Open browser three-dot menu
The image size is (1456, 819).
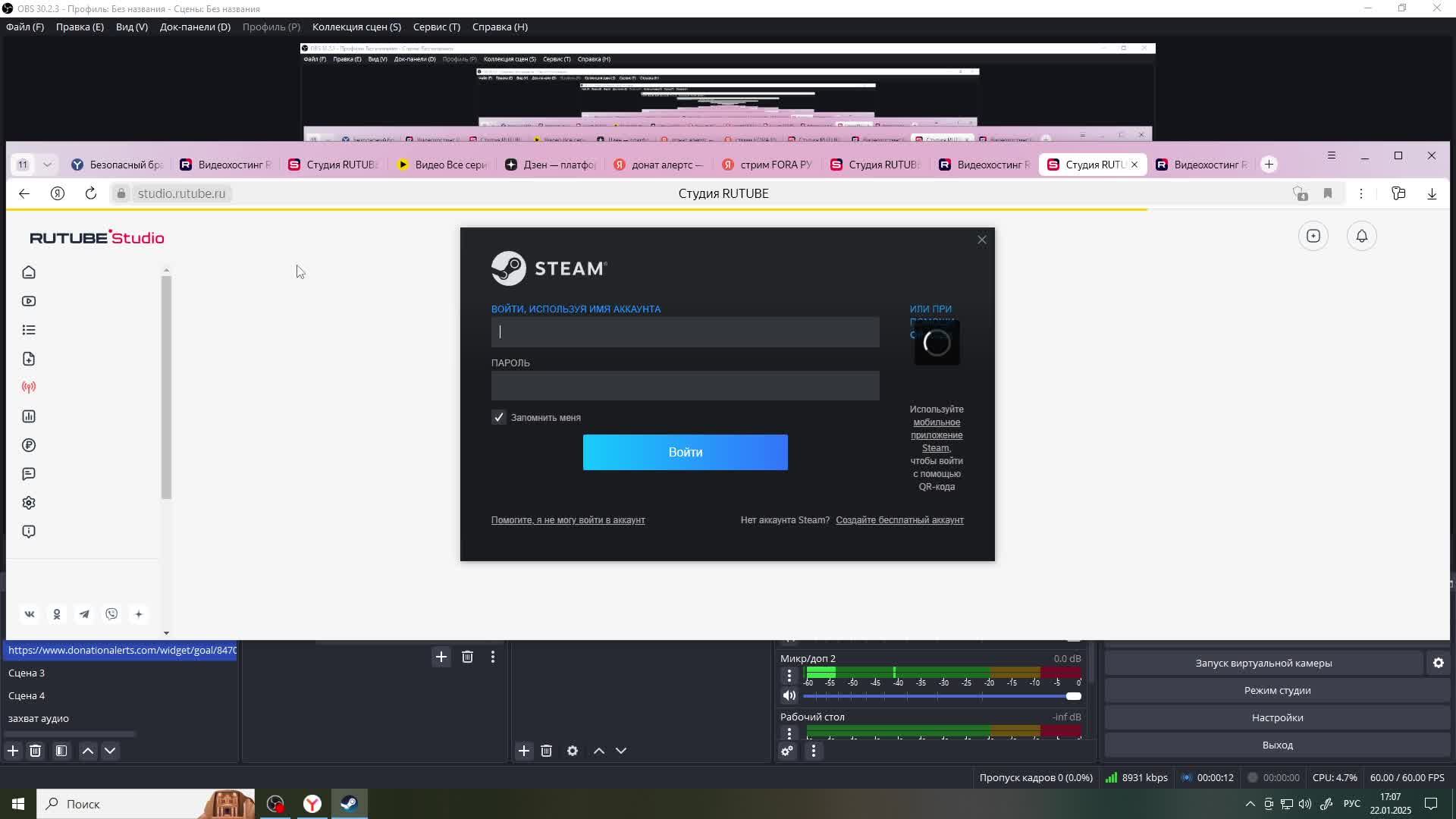tap(1361, 193)
